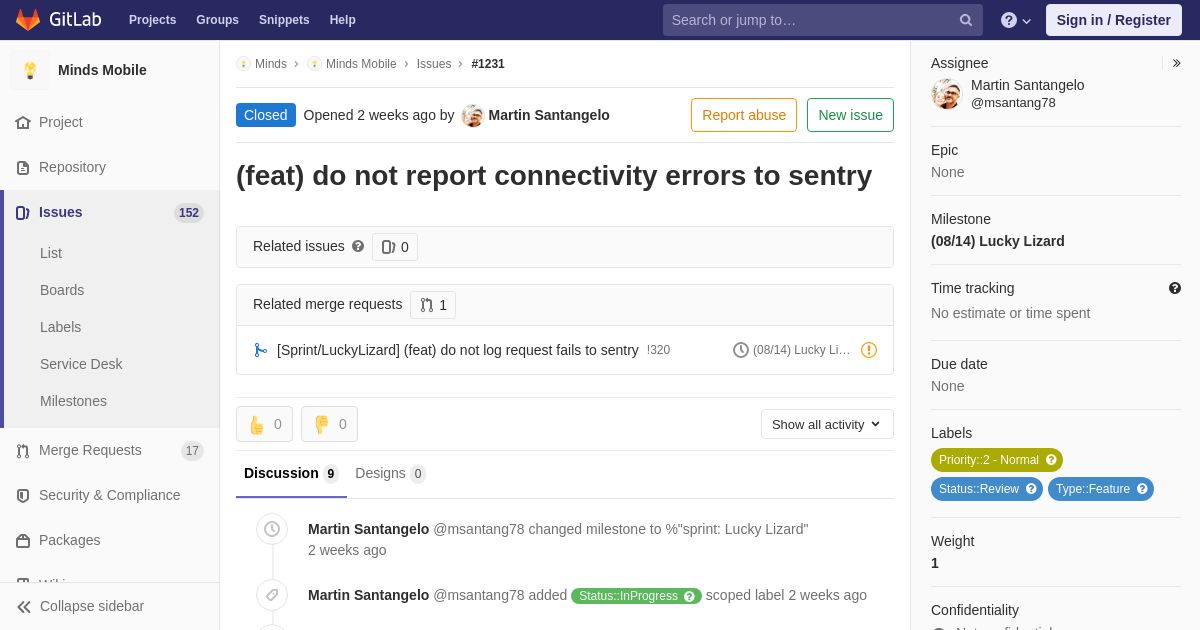Screen dimensions: 1200x630
Task: Click the Project house icon
Action: click(x=23, y=122)
